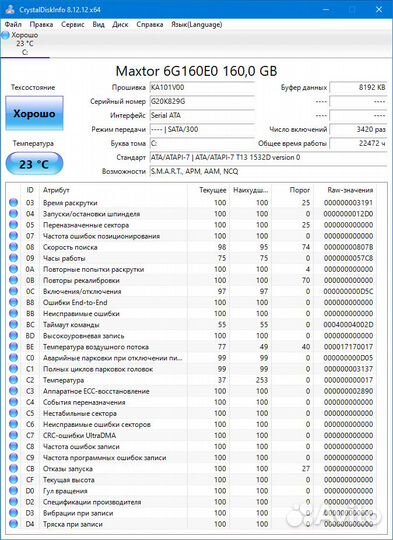This screenshot has height=540, width=393.
Task: Click the Прошивка field KA101V00
Action: (202, 87)
